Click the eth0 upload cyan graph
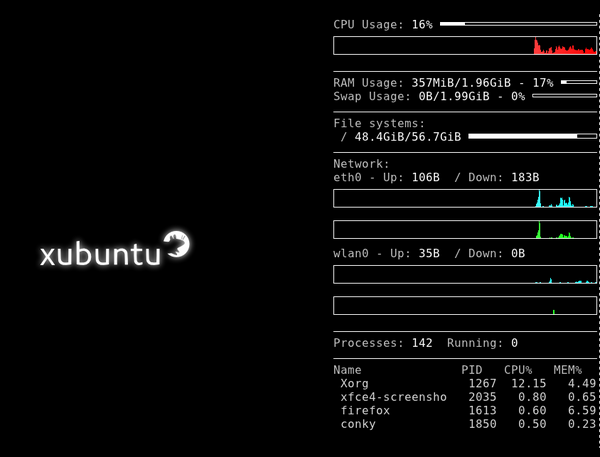This screenshot has height=457, width=600. pyautogui.click(x=465, y=199)
